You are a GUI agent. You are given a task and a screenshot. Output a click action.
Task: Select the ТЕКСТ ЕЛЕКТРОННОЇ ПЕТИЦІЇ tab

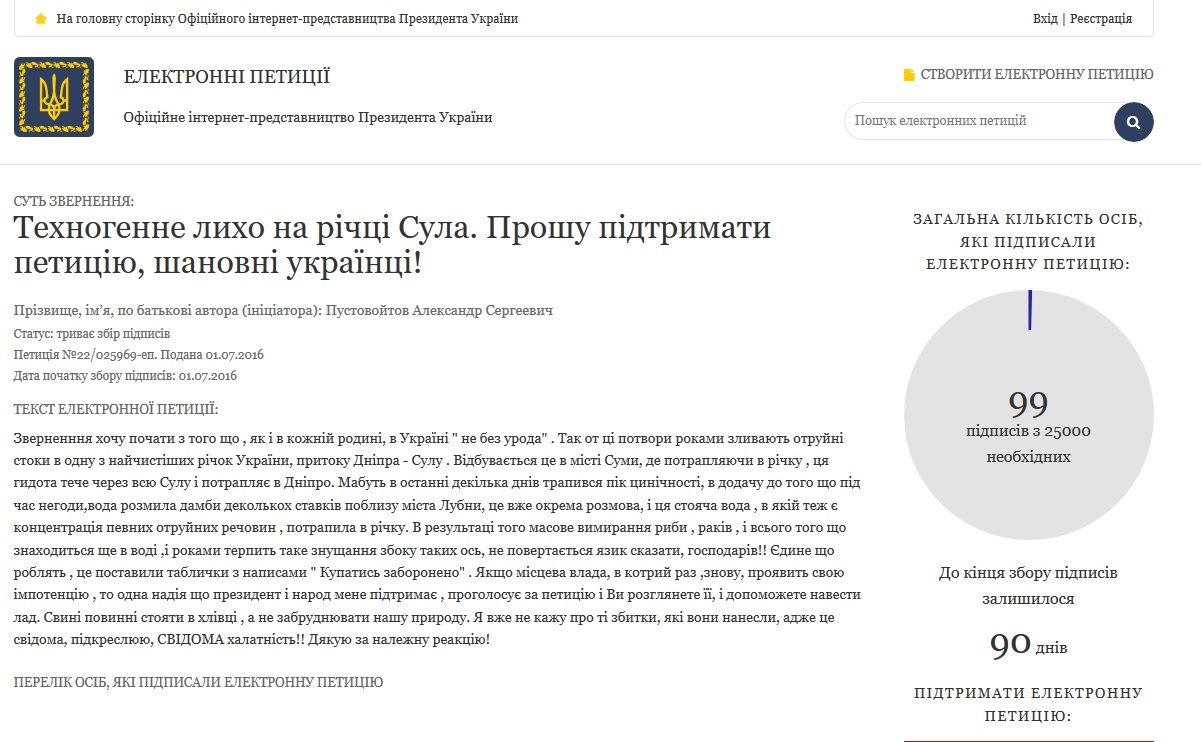coord(116,410)
